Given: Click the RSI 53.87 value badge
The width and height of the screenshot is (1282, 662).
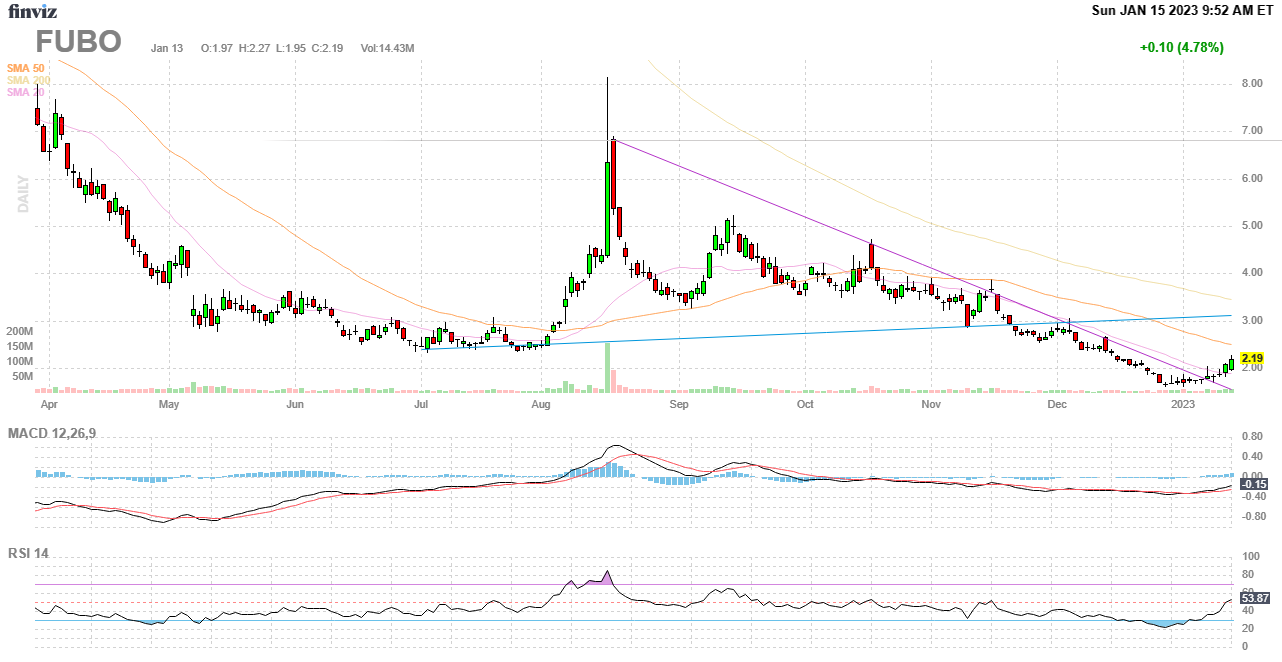Looking at the screenshot, I should (1254, 598).
